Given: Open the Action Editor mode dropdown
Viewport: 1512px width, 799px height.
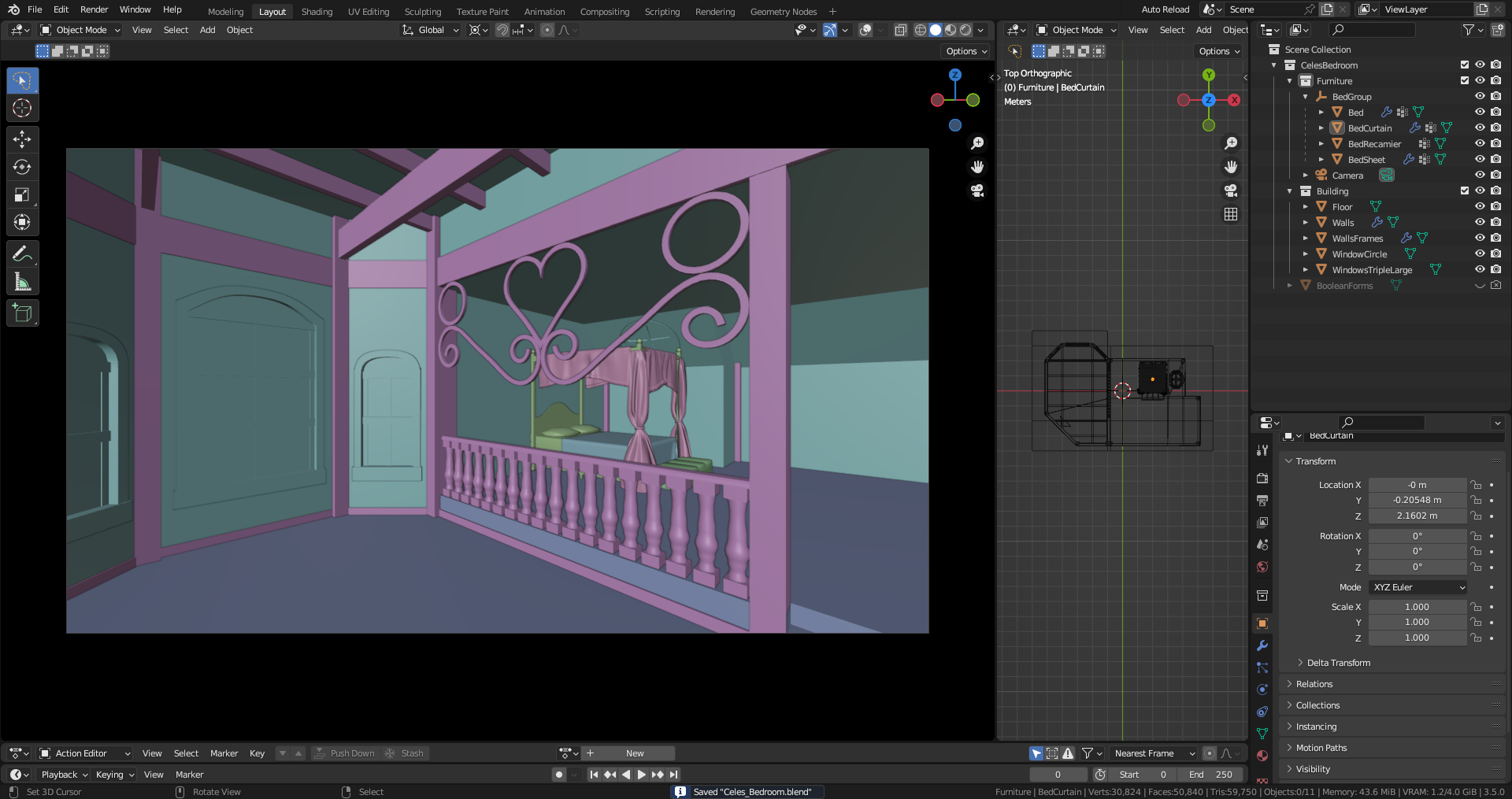Looking at the screenshot, I should point(84,753).
